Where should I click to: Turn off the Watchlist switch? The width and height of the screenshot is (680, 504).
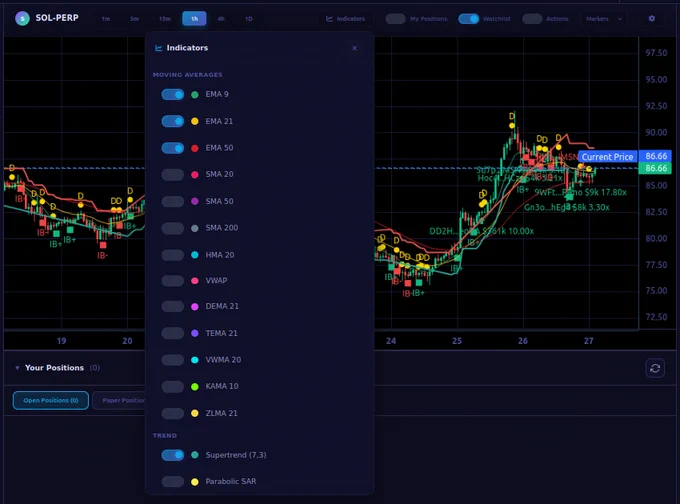pos(468,19)
